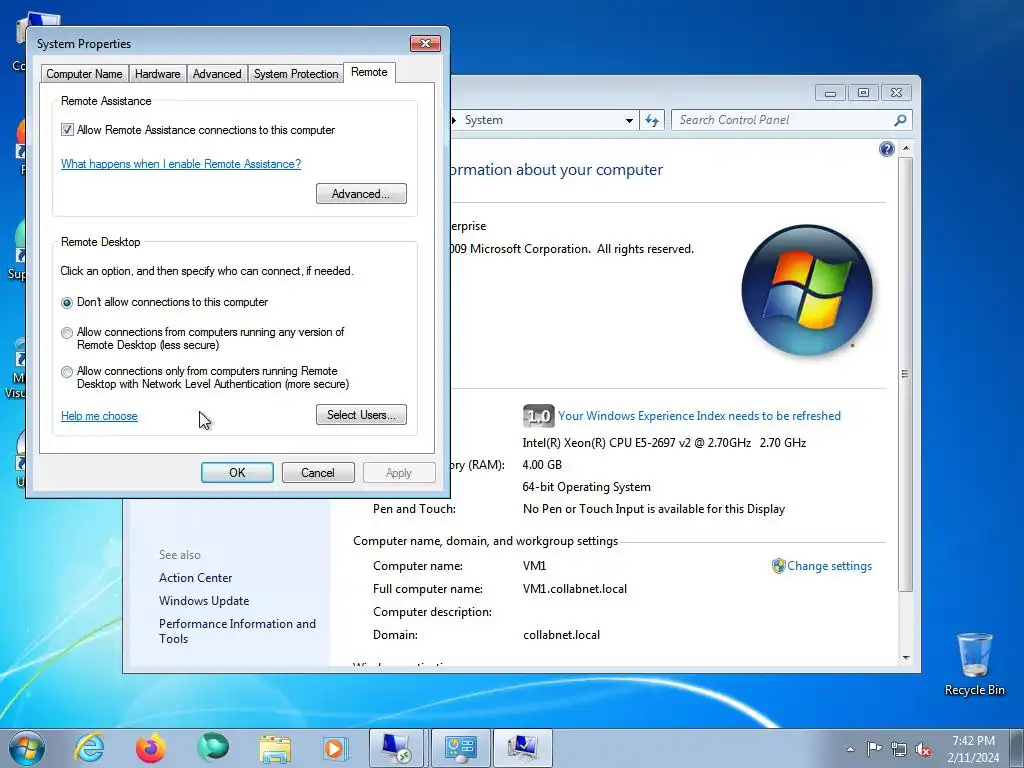Image resolution: width=1024 pixels, height=768 pixels.
Task: Open the green globe taskbar app
Action: [213, 748]
